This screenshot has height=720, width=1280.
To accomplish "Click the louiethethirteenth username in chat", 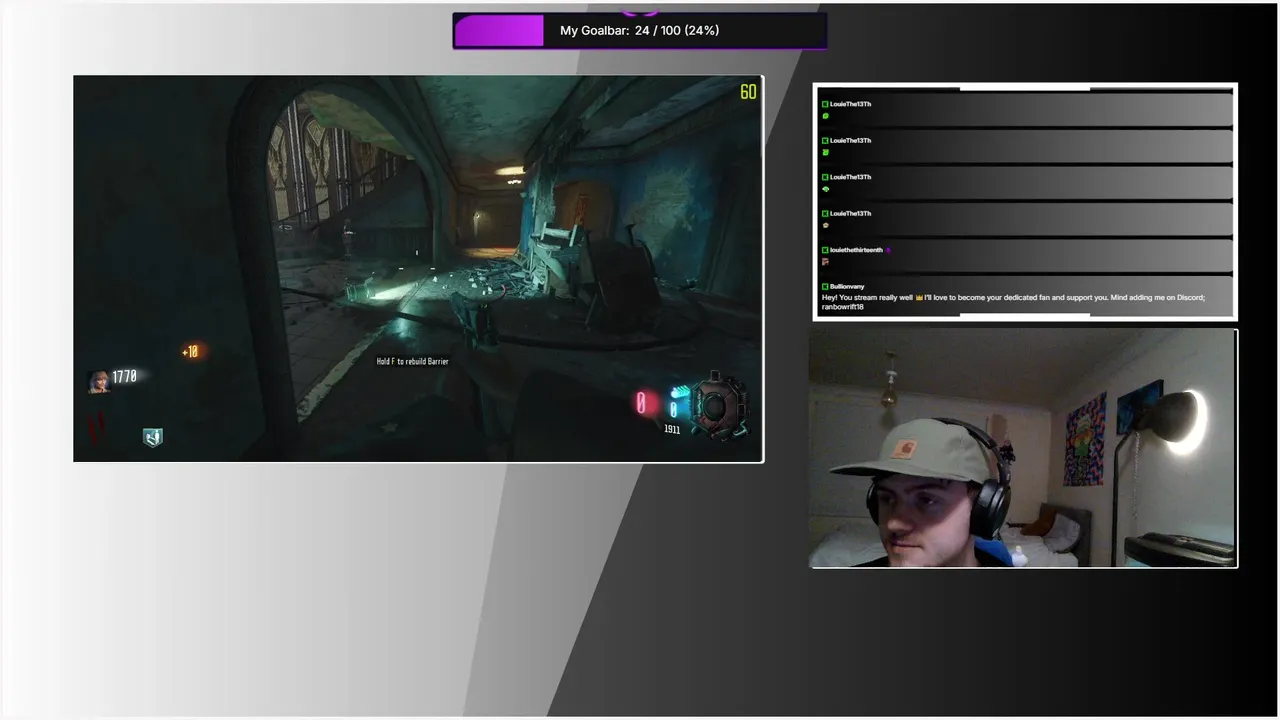I will coord(856,250).
